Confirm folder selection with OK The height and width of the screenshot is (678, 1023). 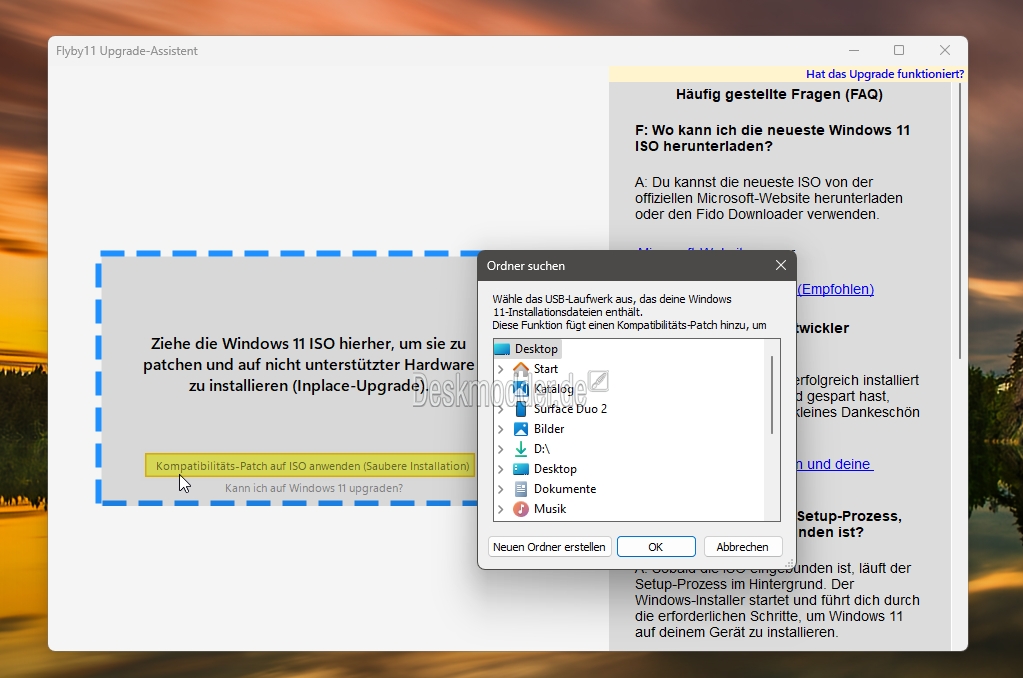656,547
